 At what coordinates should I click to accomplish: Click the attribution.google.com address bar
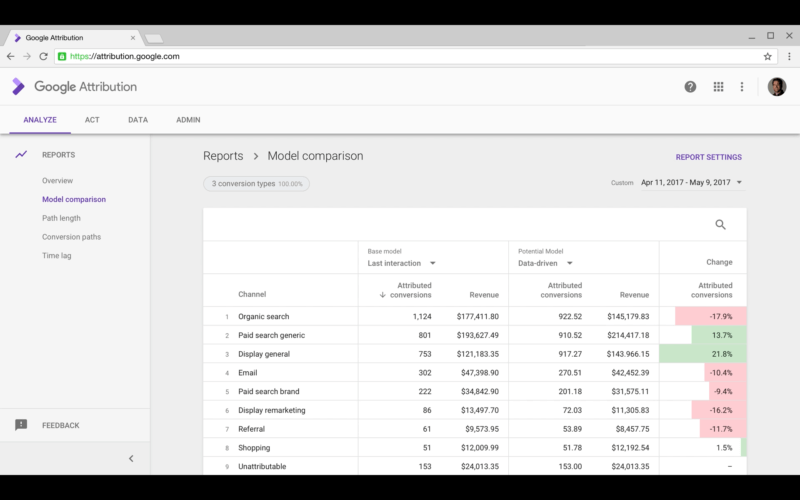[416, 57]
